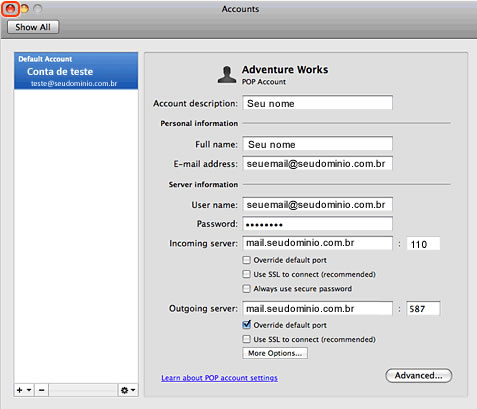The height and width of the screenshot is (409, 477).
Task: Uncheck outgoing Override default port
Action: (x=246, y=325)
